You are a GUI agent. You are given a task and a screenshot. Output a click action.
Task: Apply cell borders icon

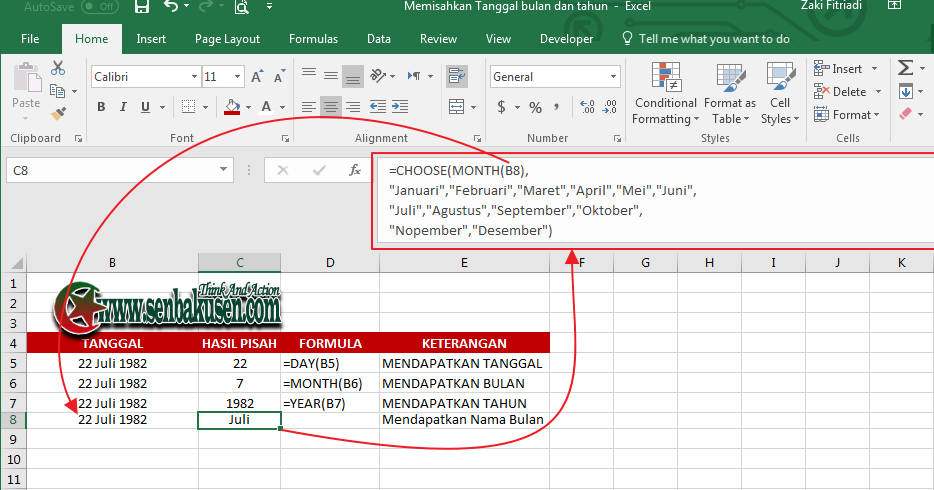pos(188,107)
